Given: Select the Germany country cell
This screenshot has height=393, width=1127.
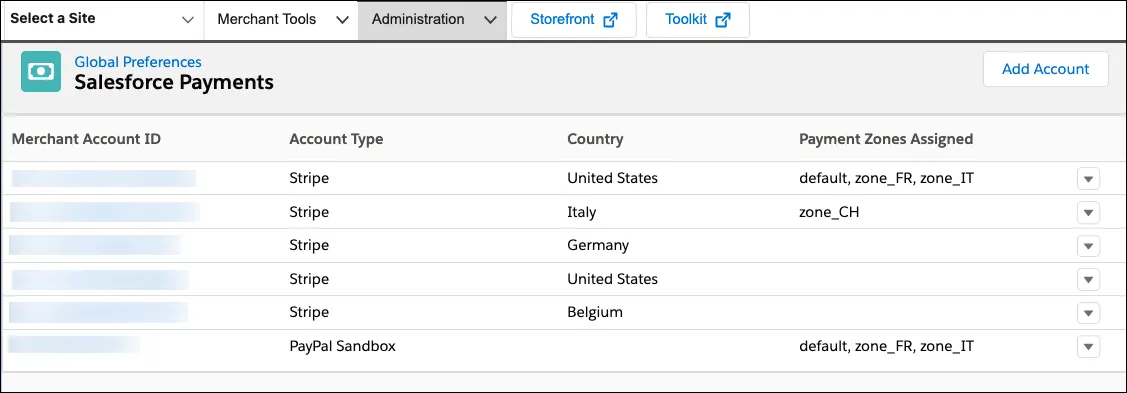Looking at the screenshot, I should tap(598, 245).
